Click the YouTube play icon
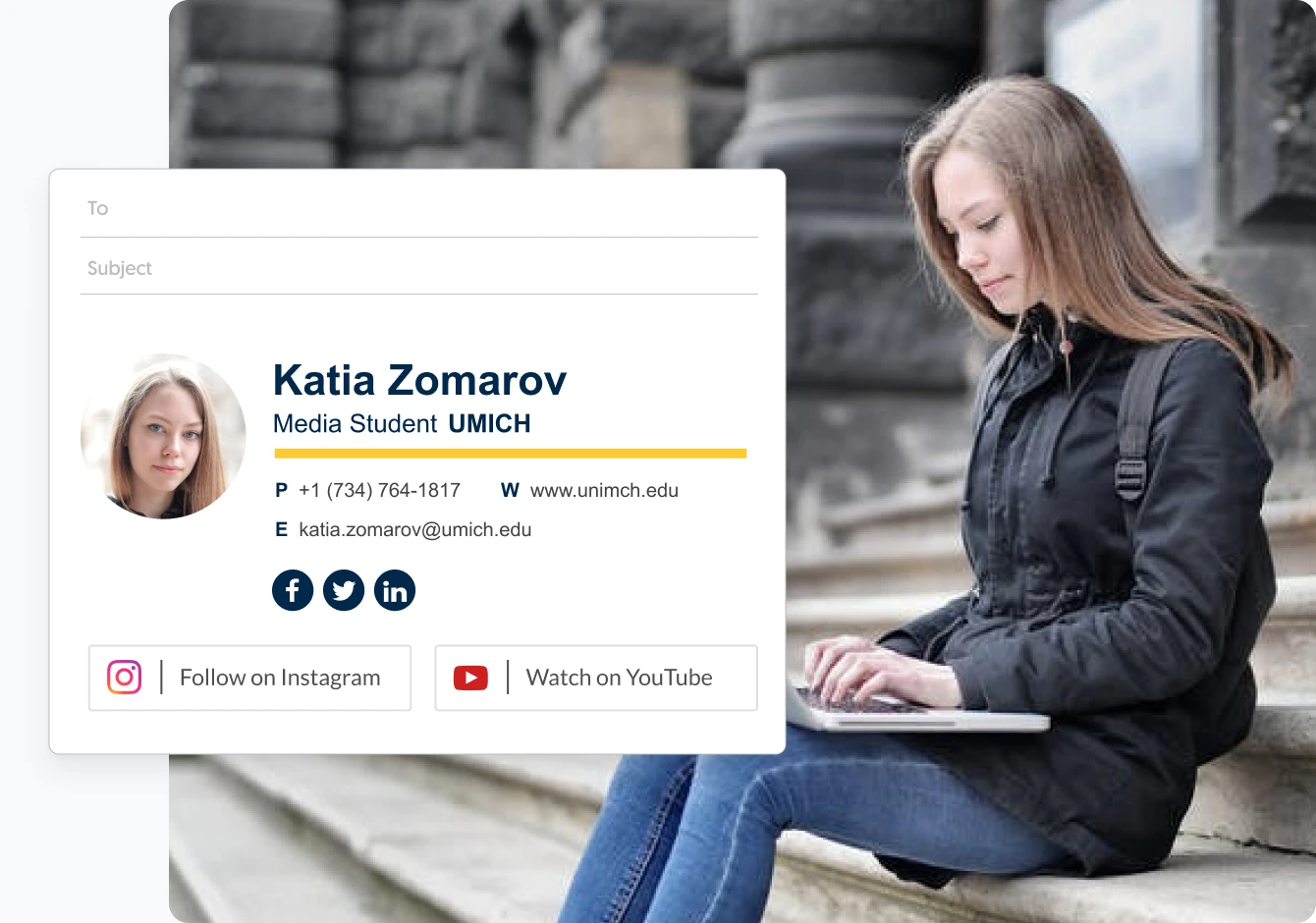The width and height of the screenshot is (1316, 923). (x=470, y=677)
